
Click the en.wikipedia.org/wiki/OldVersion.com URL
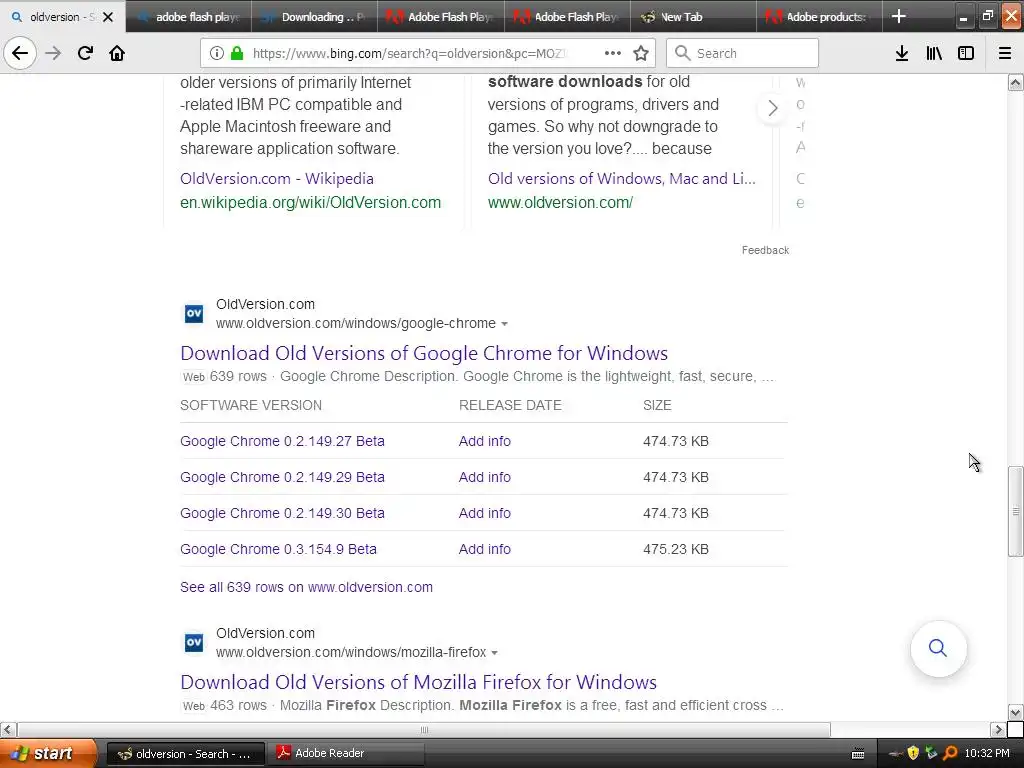(x=310, y=202)
